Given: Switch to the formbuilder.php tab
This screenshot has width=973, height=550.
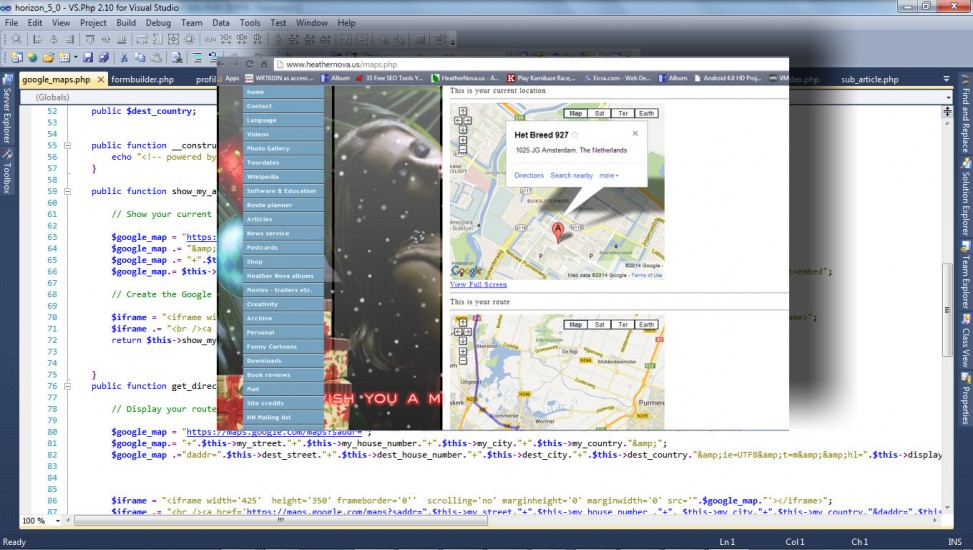Looking at the screenshot, I should coord(142,79).
